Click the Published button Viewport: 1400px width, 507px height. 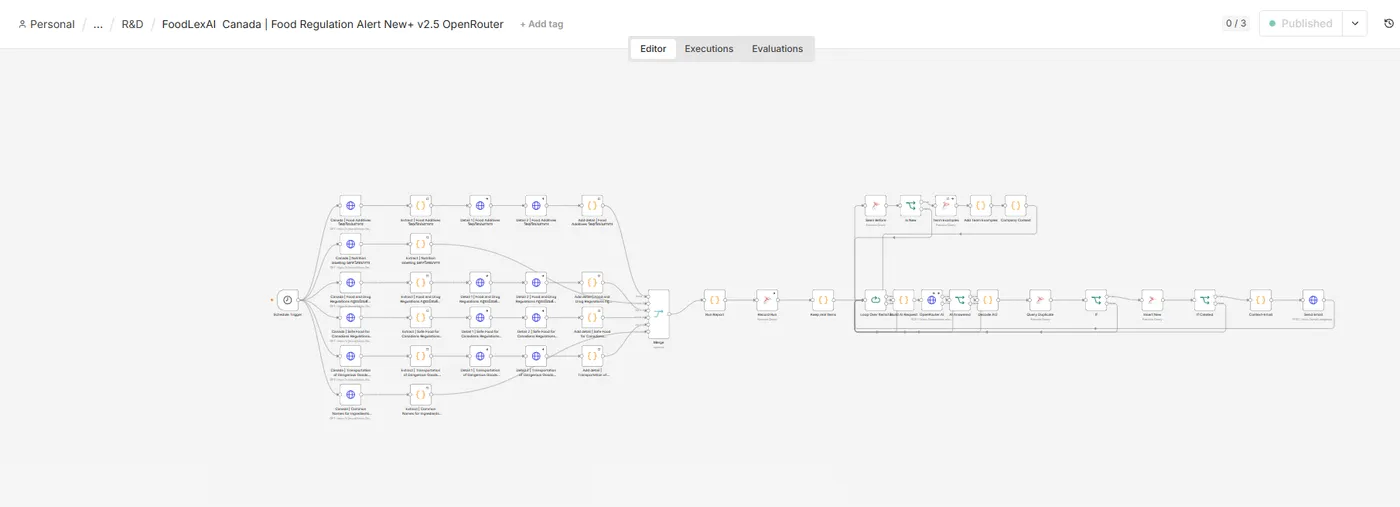pyautogui.click(x=1300, y=23)
